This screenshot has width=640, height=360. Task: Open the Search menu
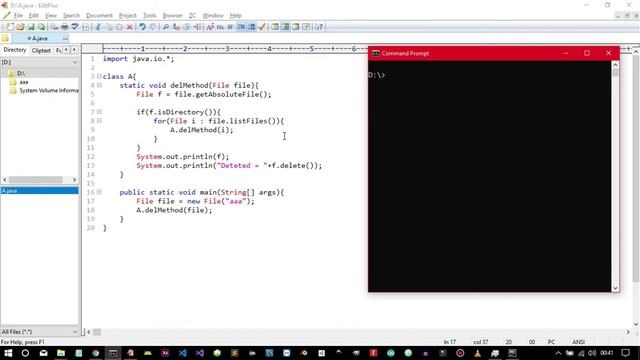coord(71,16)
